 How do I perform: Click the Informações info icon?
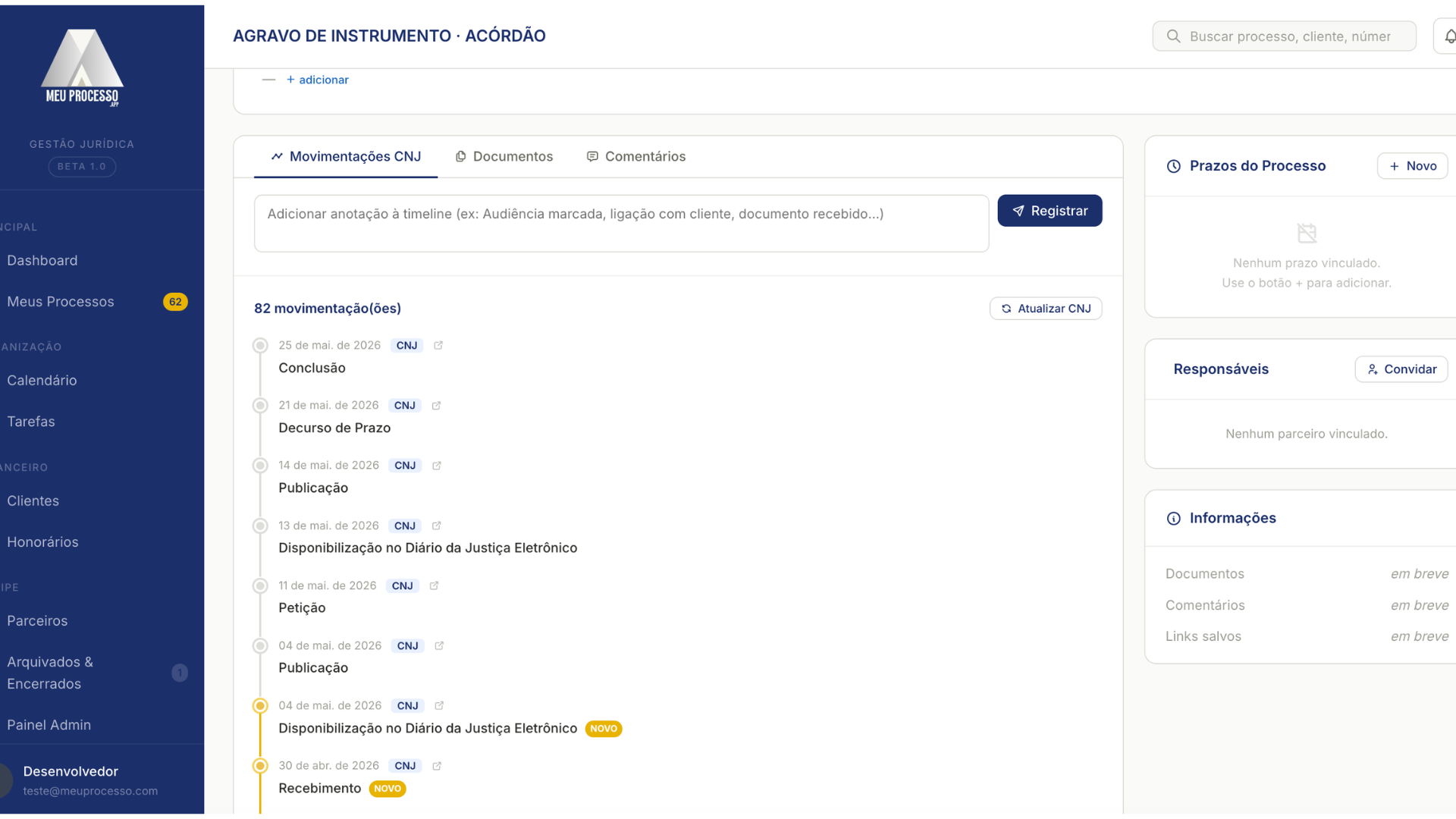coord(1173,519)
